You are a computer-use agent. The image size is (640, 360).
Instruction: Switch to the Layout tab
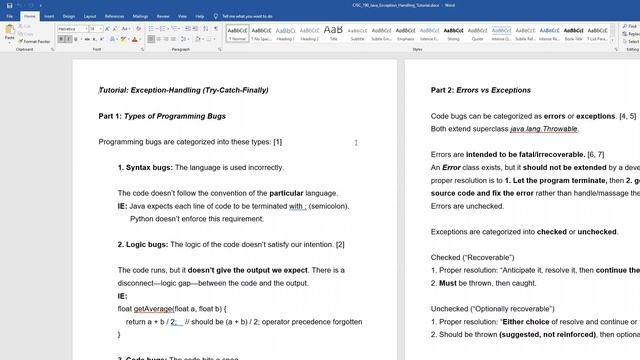pyautogui.click(x=90, y=16)
